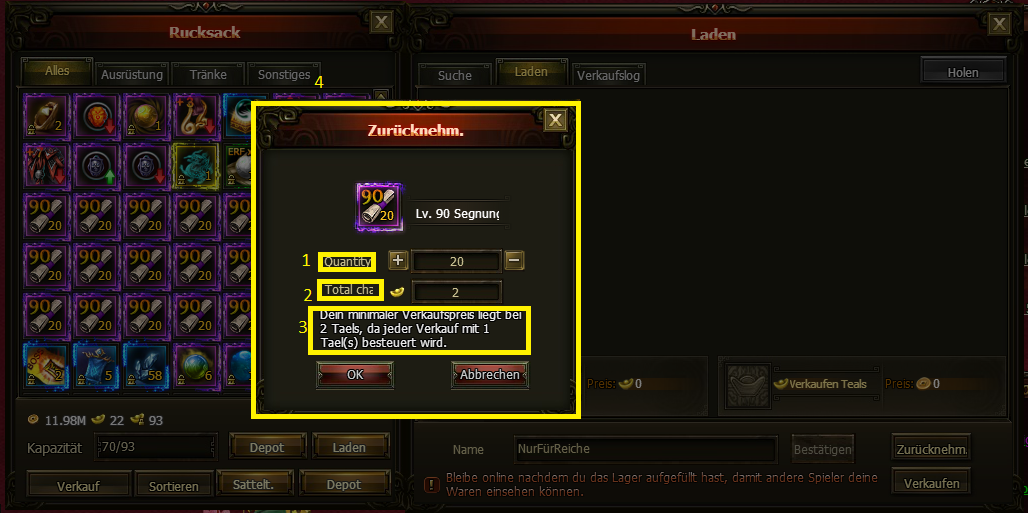Select the red lion medallion item
Image resolution: width=1028 pixels, height=513 pixels.
point(96,113)
